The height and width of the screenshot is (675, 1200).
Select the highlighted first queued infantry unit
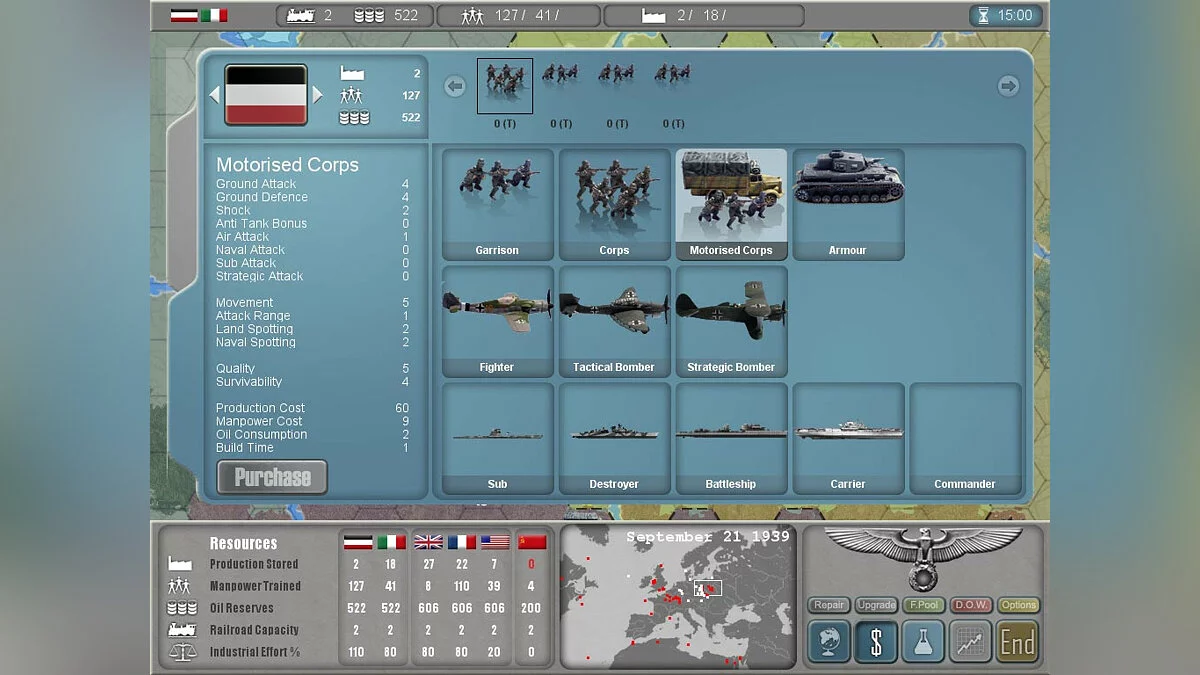(505, 86)
